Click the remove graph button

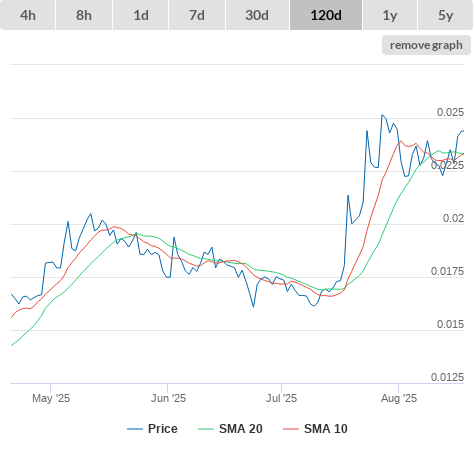pyautogui.click(x=426, y=45)
